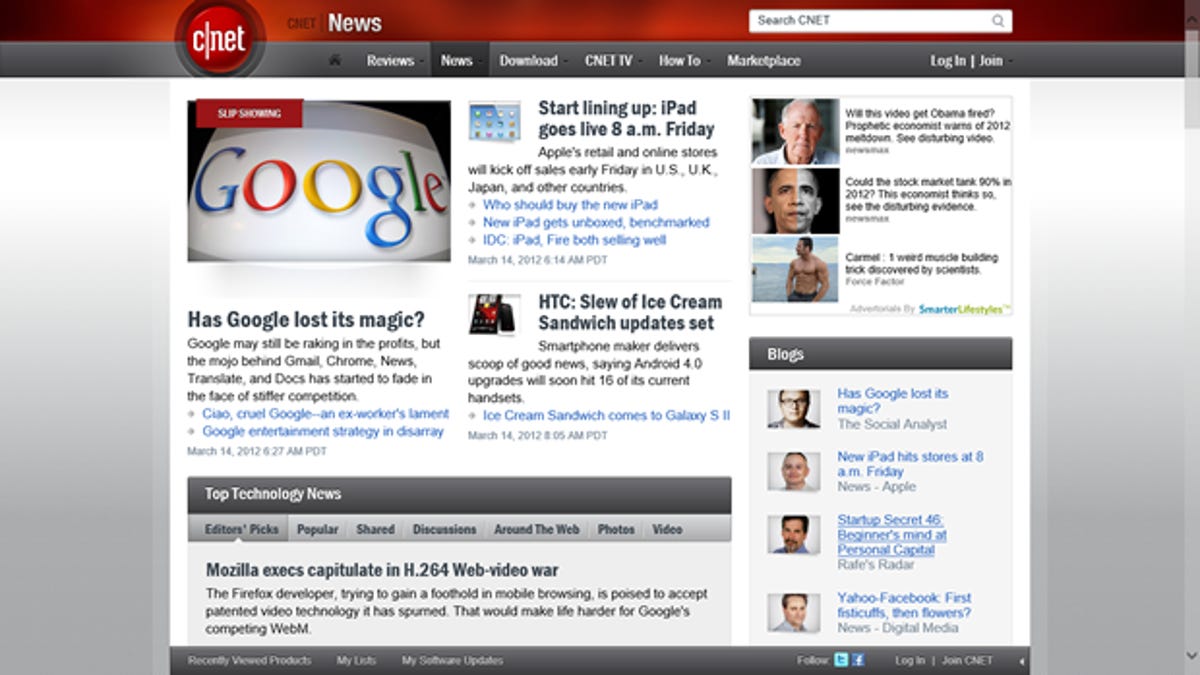Follow the Who should buy the new iPad link

click(569, 204)
